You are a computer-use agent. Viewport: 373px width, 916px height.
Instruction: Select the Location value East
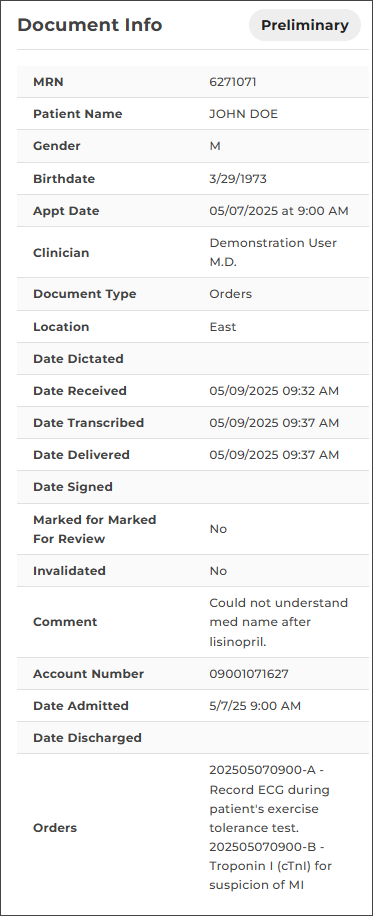(223, 327)
